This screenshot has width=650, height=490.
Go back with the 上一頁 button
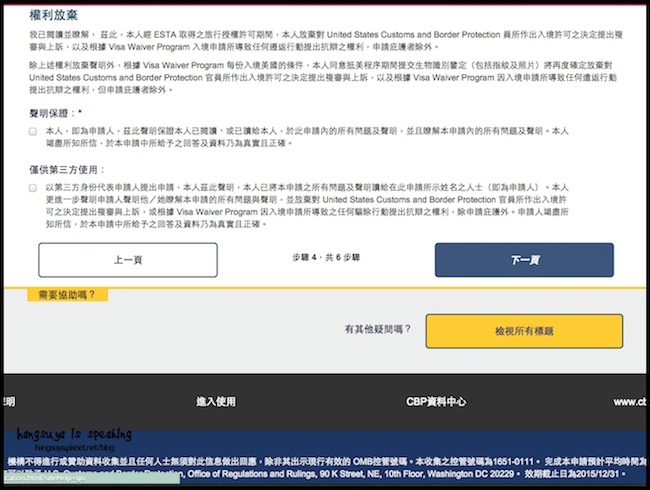[128, 260]
